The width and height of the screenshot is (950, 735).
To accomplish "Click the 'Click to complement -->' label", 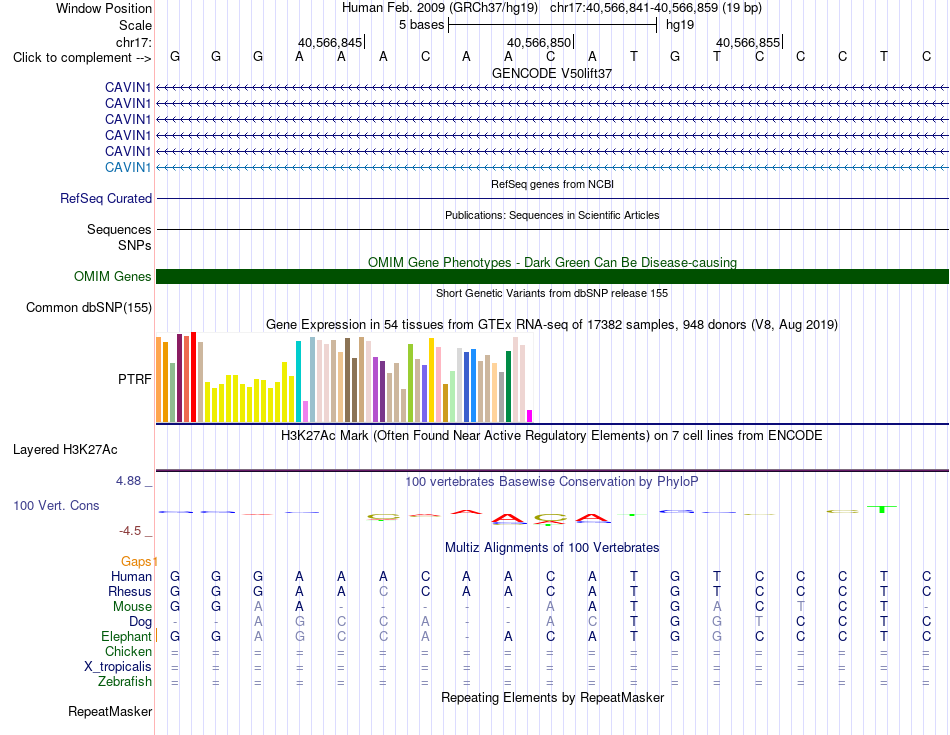I will click(x=82, y=58).
